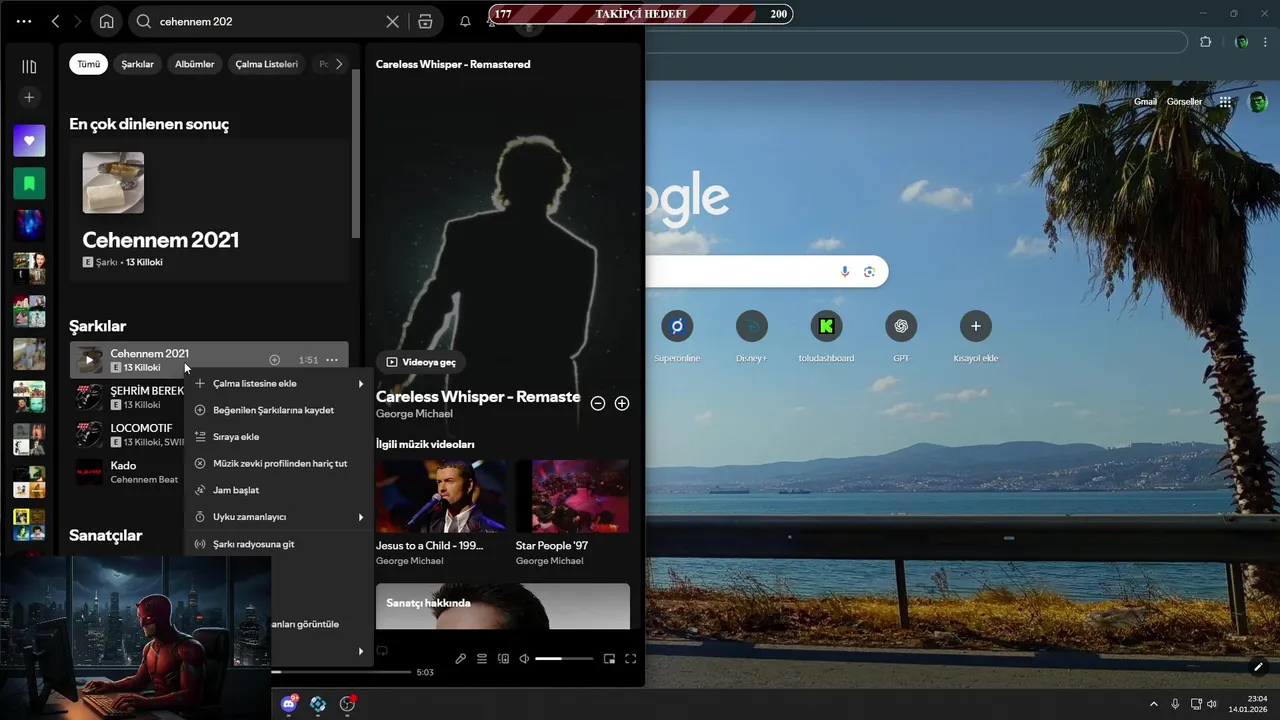Enter full screen with expand icon

631,659
